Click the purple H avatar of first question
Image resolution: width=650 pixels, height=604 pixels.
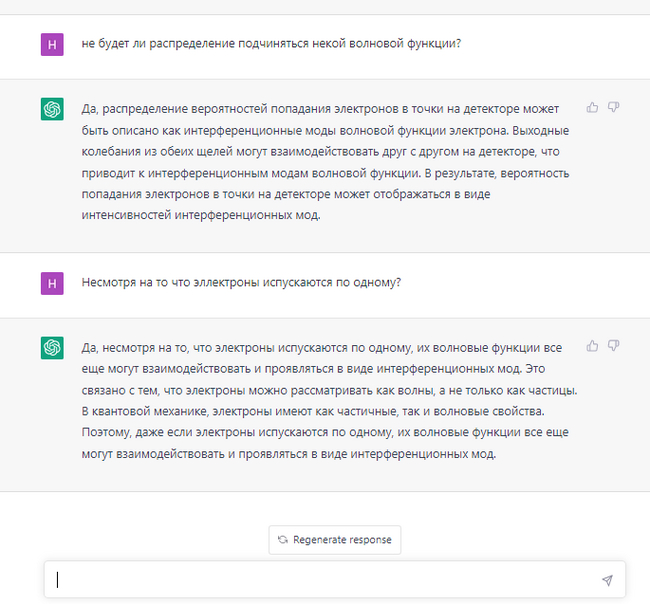[x=52, y=44]
